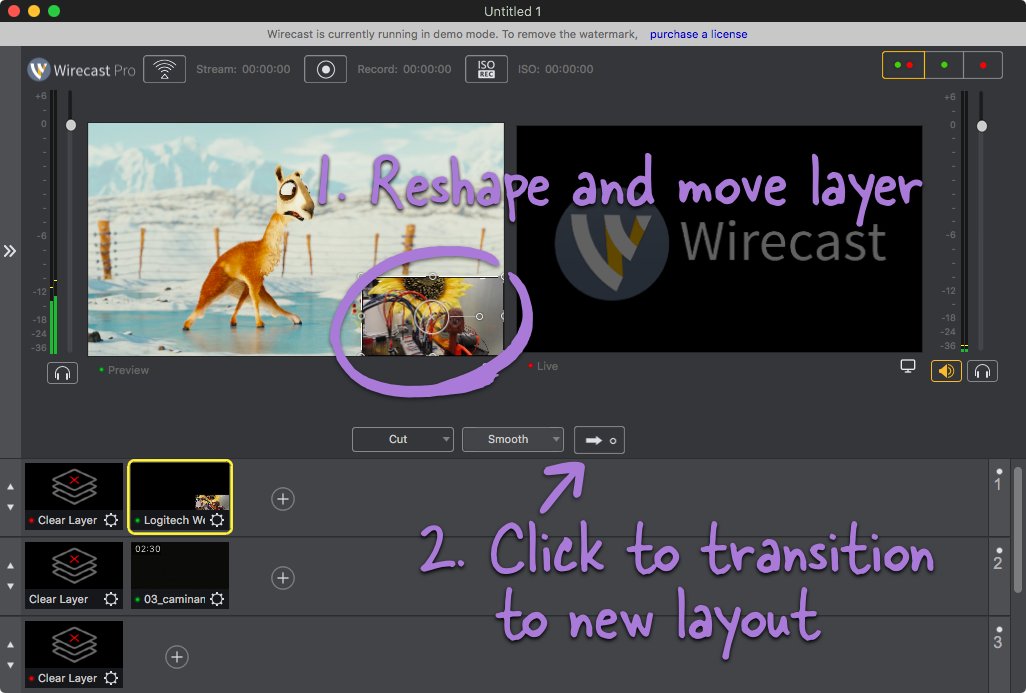Show both preview and live layout
Image resolution: width=1026 pixels, height=693 pixels.
(x=903, y=65)
